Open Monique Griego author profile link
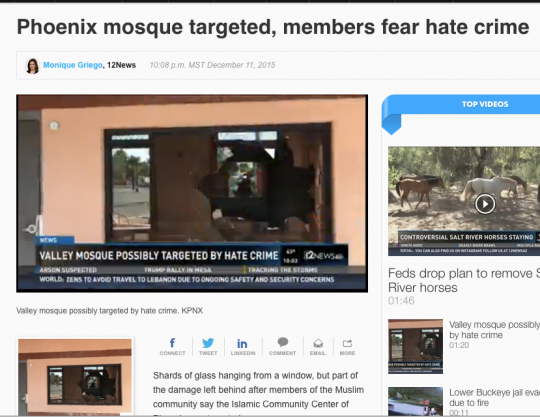The width and height of the screenshot is (540, 417). click(73, 65)
